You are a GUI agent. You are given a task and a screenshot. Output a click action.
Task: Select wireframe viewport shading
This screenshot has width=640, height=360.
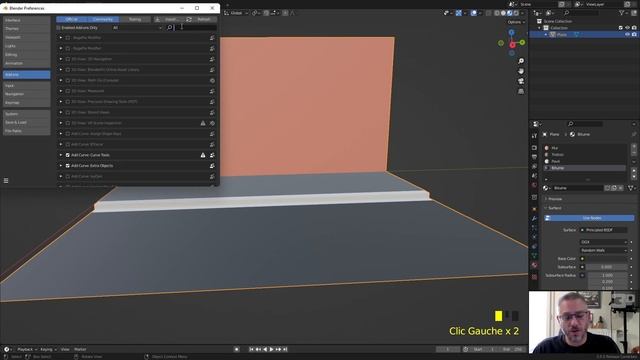point(497,13)
